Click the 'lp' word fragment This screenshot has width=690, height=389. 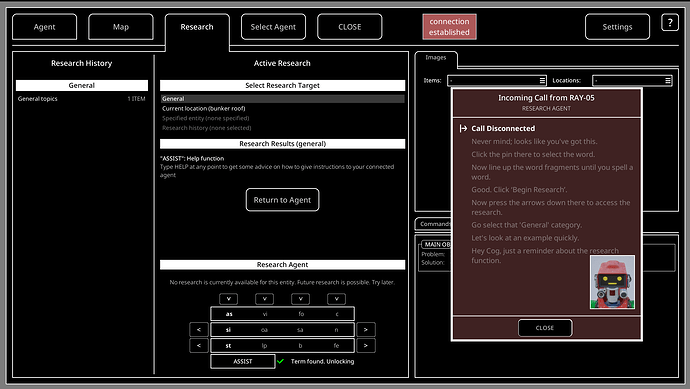click(264, 345)
